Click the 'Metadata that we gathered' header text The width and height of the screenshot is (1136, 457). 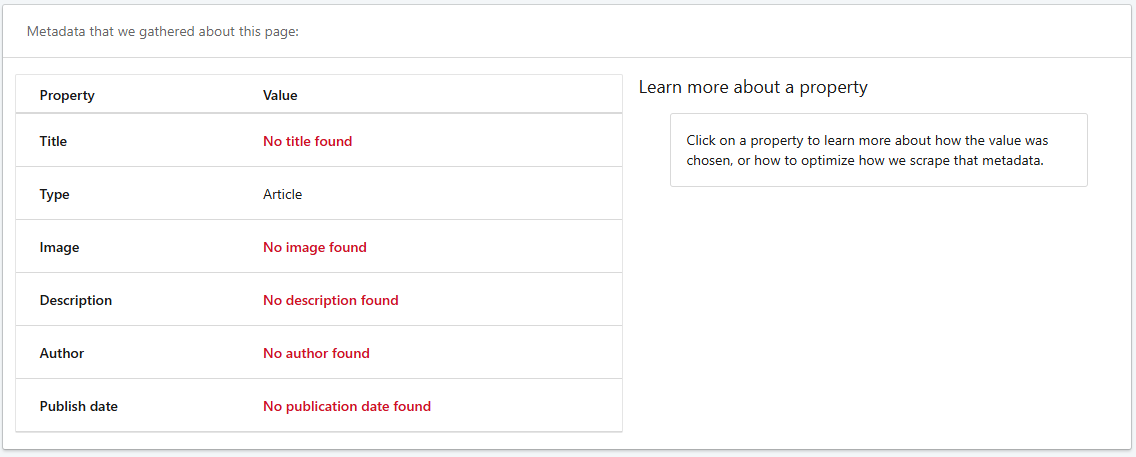[x=163, y=31]
